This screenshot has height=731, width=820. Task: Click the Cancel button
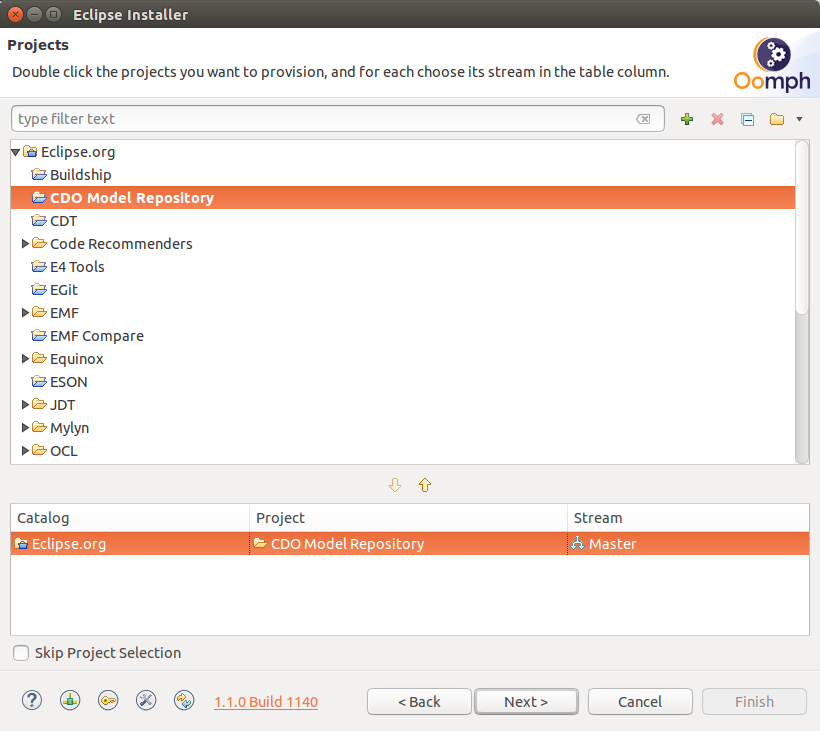(x=640, y=702)
